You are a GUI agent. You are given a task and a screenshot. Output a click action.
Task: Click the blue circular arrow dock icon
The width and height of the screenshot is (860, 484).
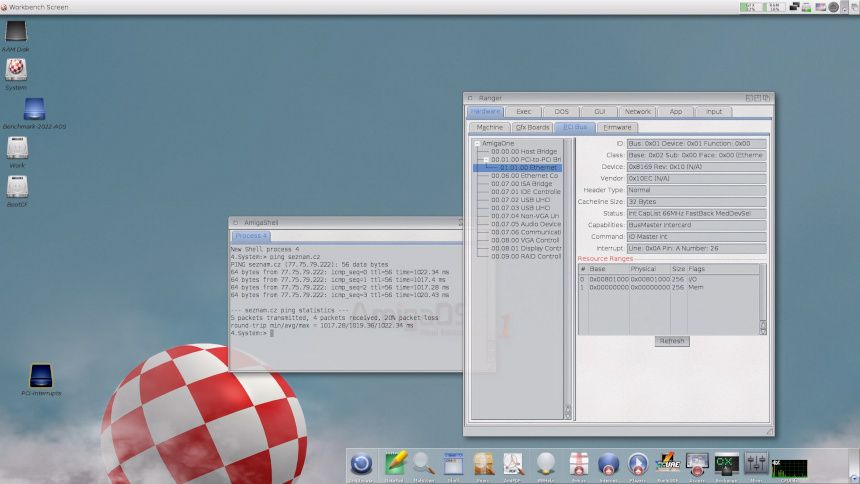(361, 464)
